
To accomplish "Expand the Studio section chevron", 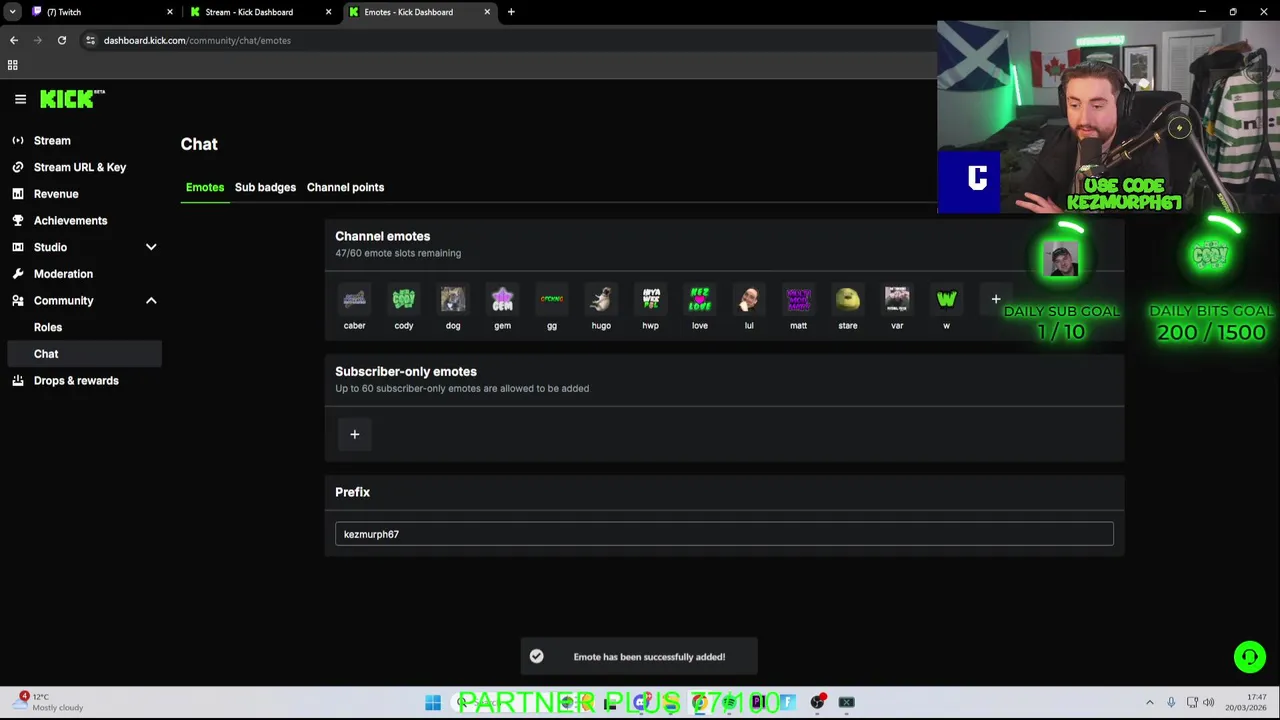I will 151,247.
